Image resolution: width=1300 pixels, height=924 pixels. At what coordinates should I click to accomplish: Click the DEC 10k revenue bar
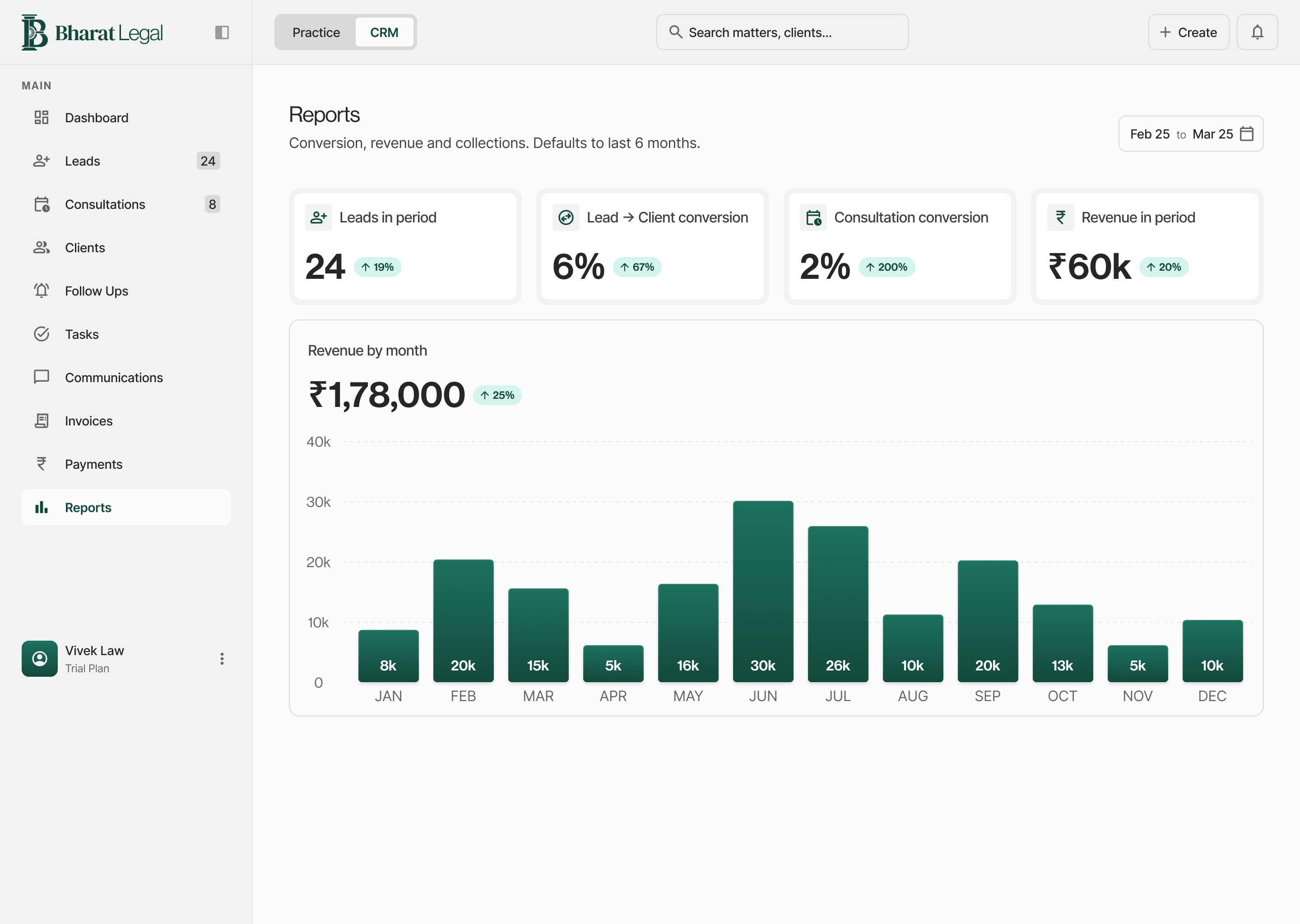coord(1212,651)
